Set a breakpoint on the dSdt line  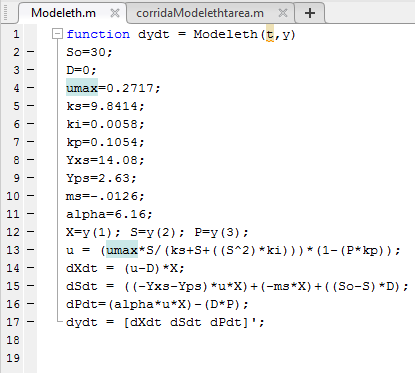31,286
